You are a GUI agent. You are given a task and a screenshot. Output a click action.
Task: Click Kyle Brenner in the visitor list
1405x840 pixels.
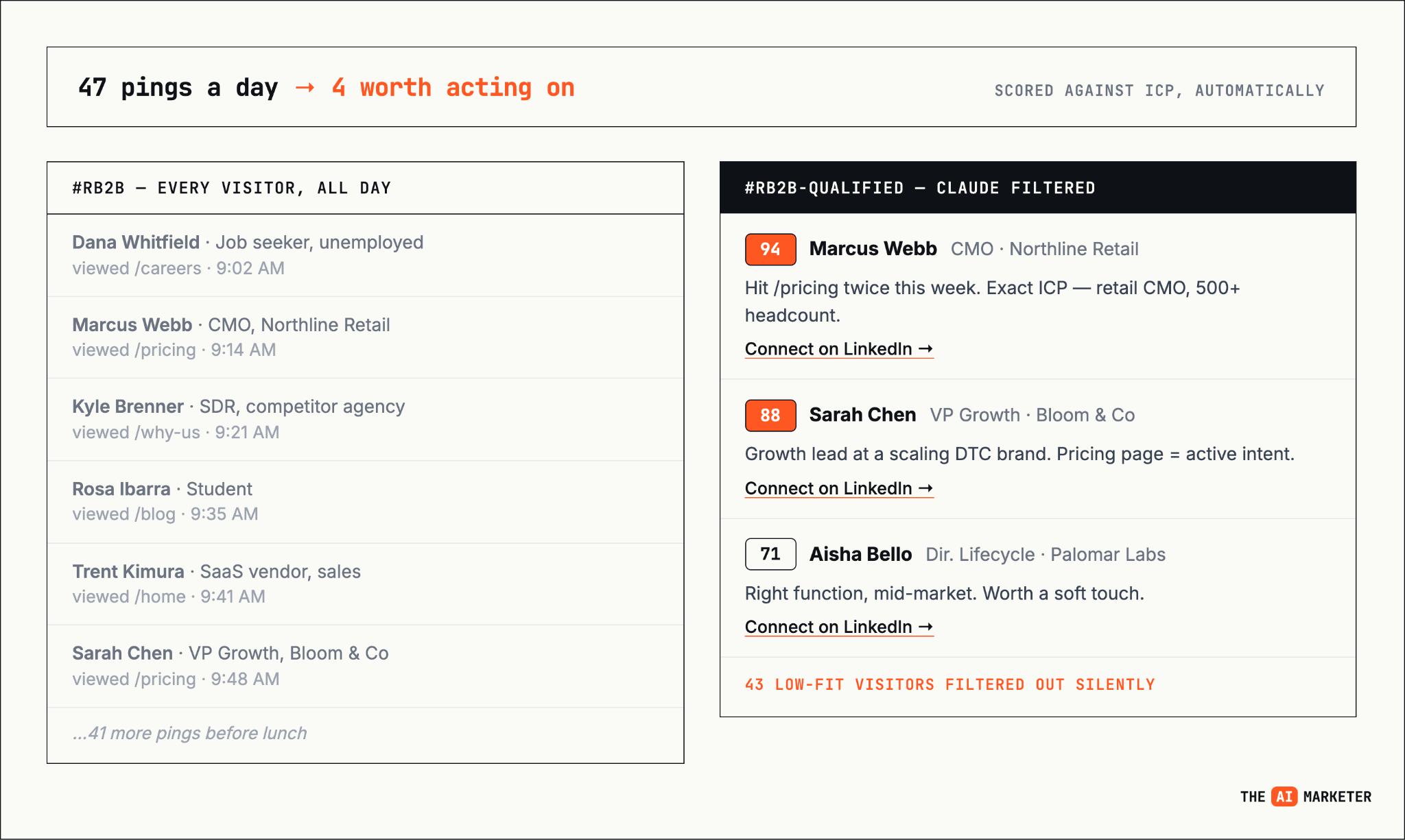(x=128, y=407)
